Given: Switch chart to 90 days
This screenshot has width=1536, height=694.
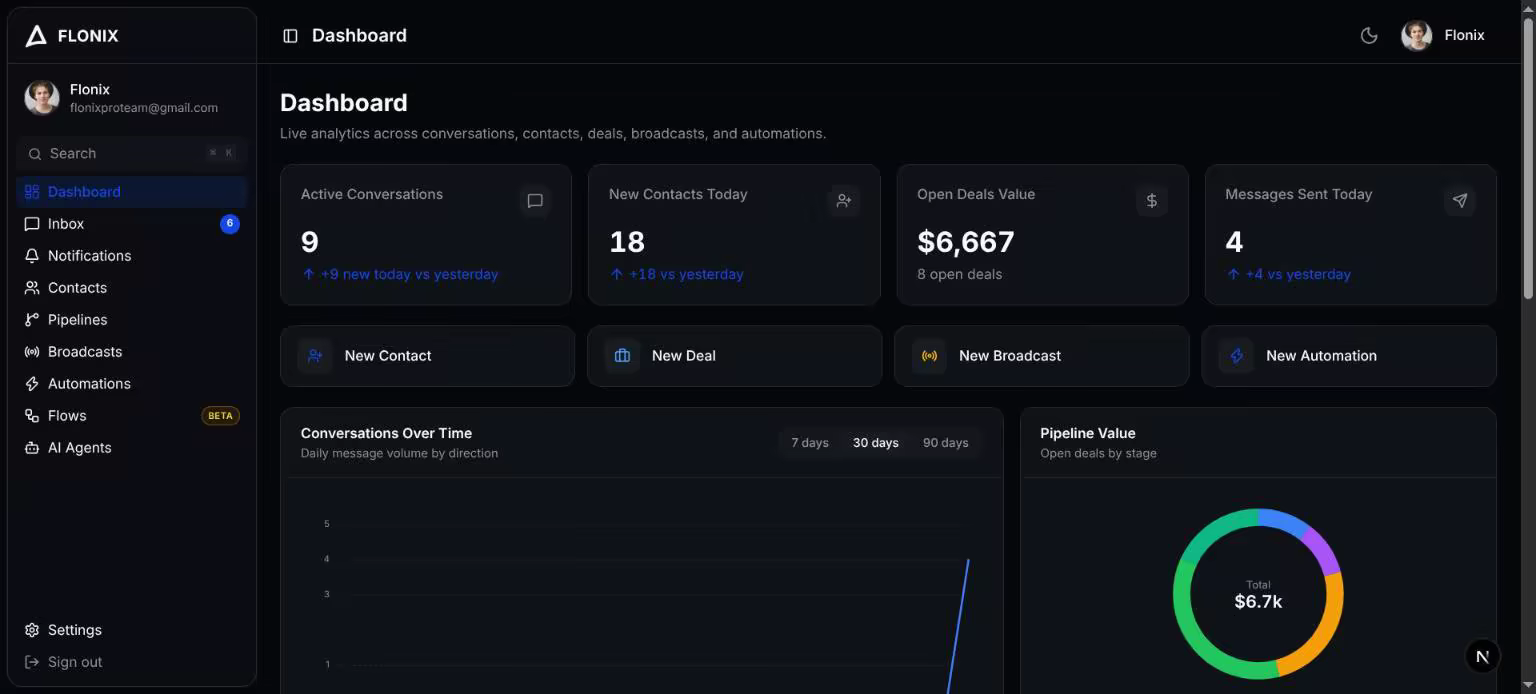Looking at the screenshot, I should [x=945, y=443].
